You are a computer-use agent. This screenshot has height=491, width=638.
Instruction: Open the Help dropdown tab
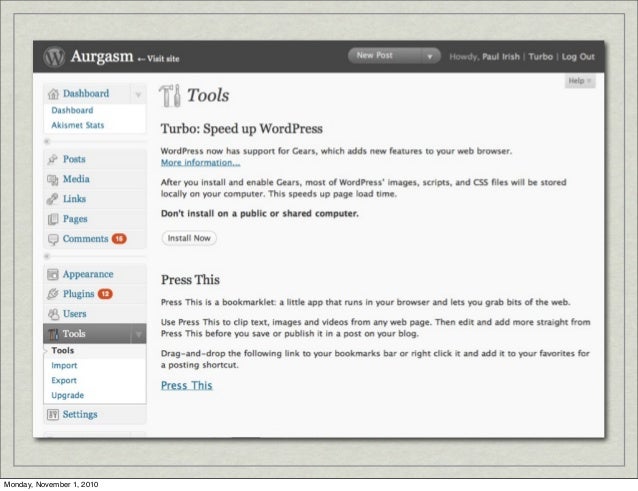point(580,81)
